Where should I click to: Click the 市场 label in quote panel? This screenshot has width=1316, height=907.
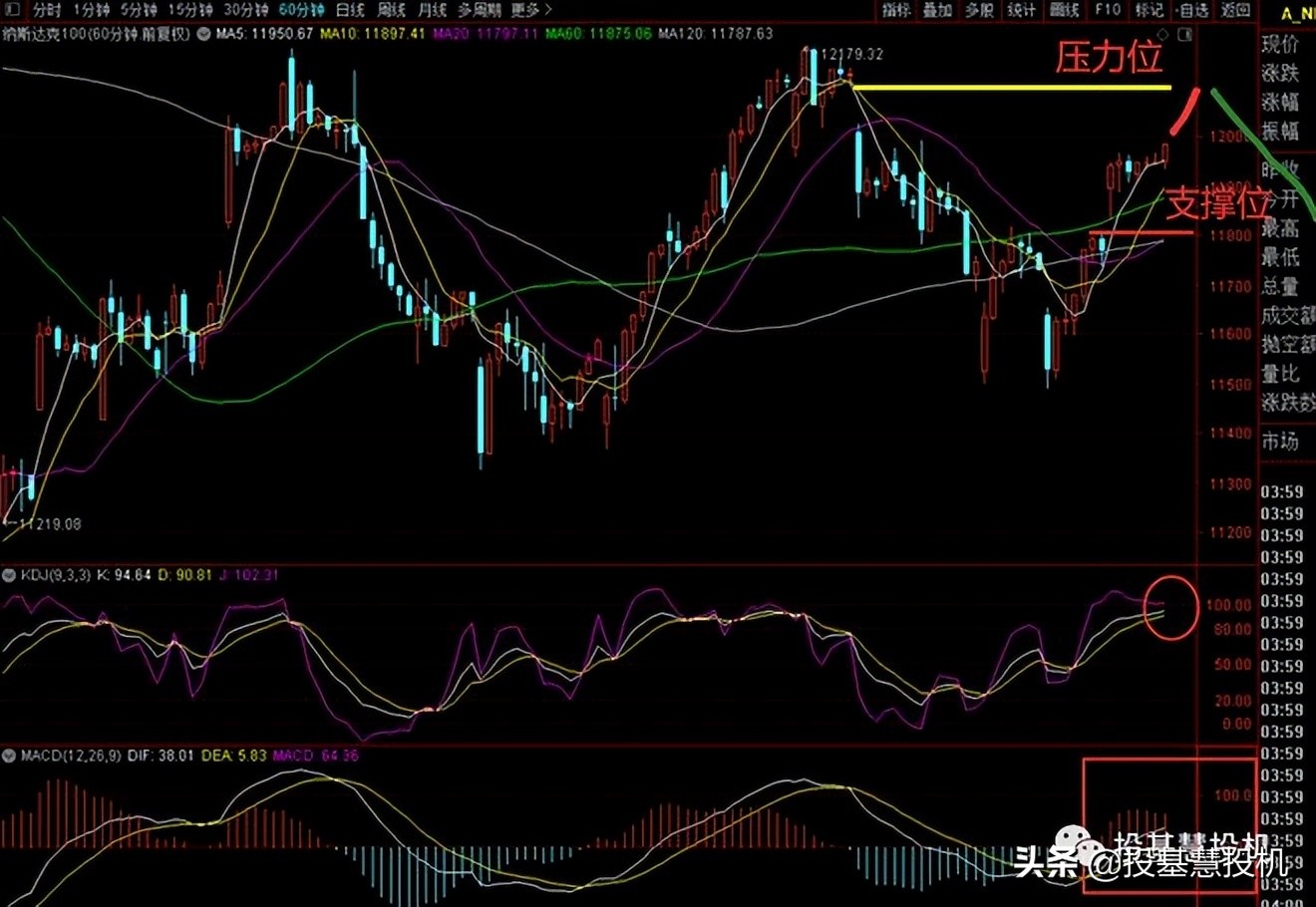pos(1280,441)
